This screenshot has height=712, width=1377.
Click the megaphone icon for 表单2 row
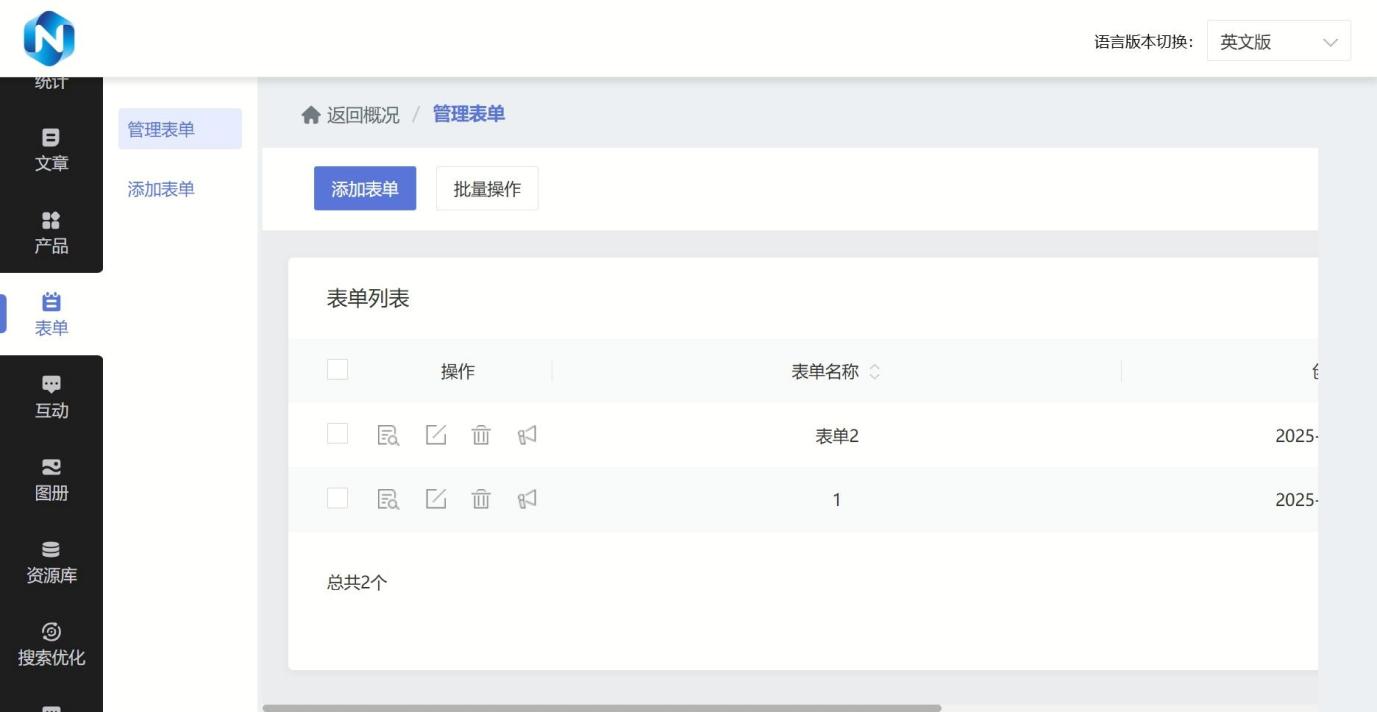[x=527, y=435]
